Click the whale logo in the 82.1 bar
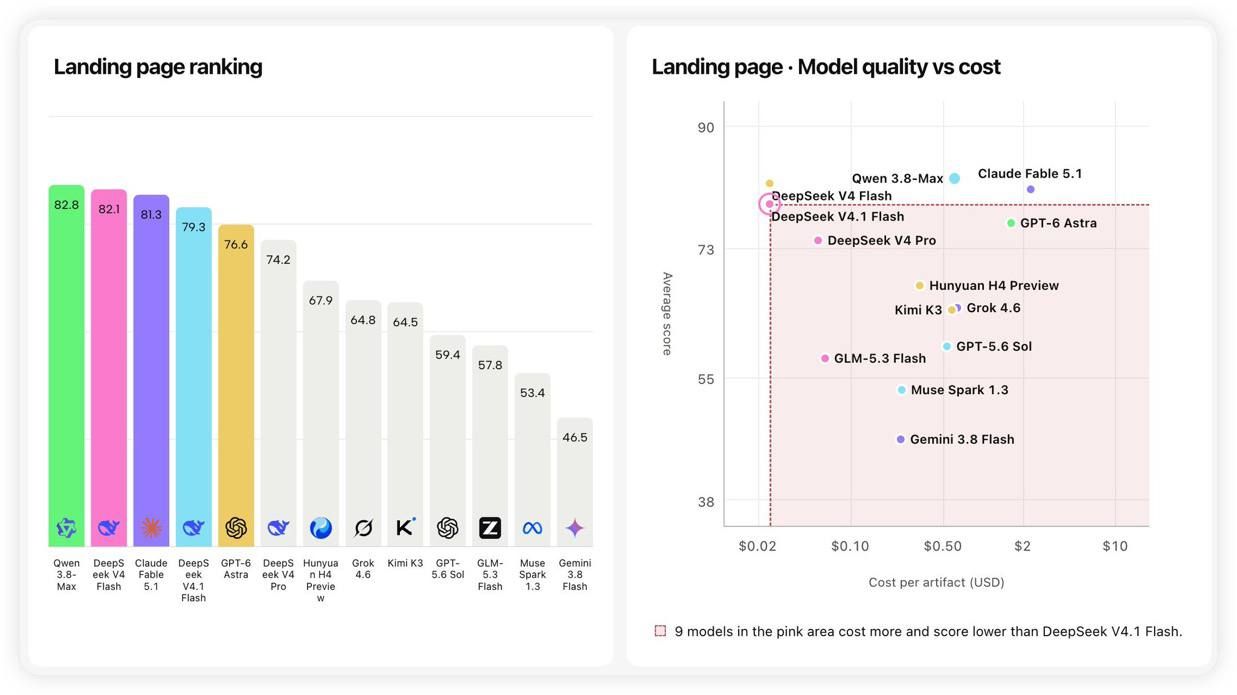 point(108,528)
